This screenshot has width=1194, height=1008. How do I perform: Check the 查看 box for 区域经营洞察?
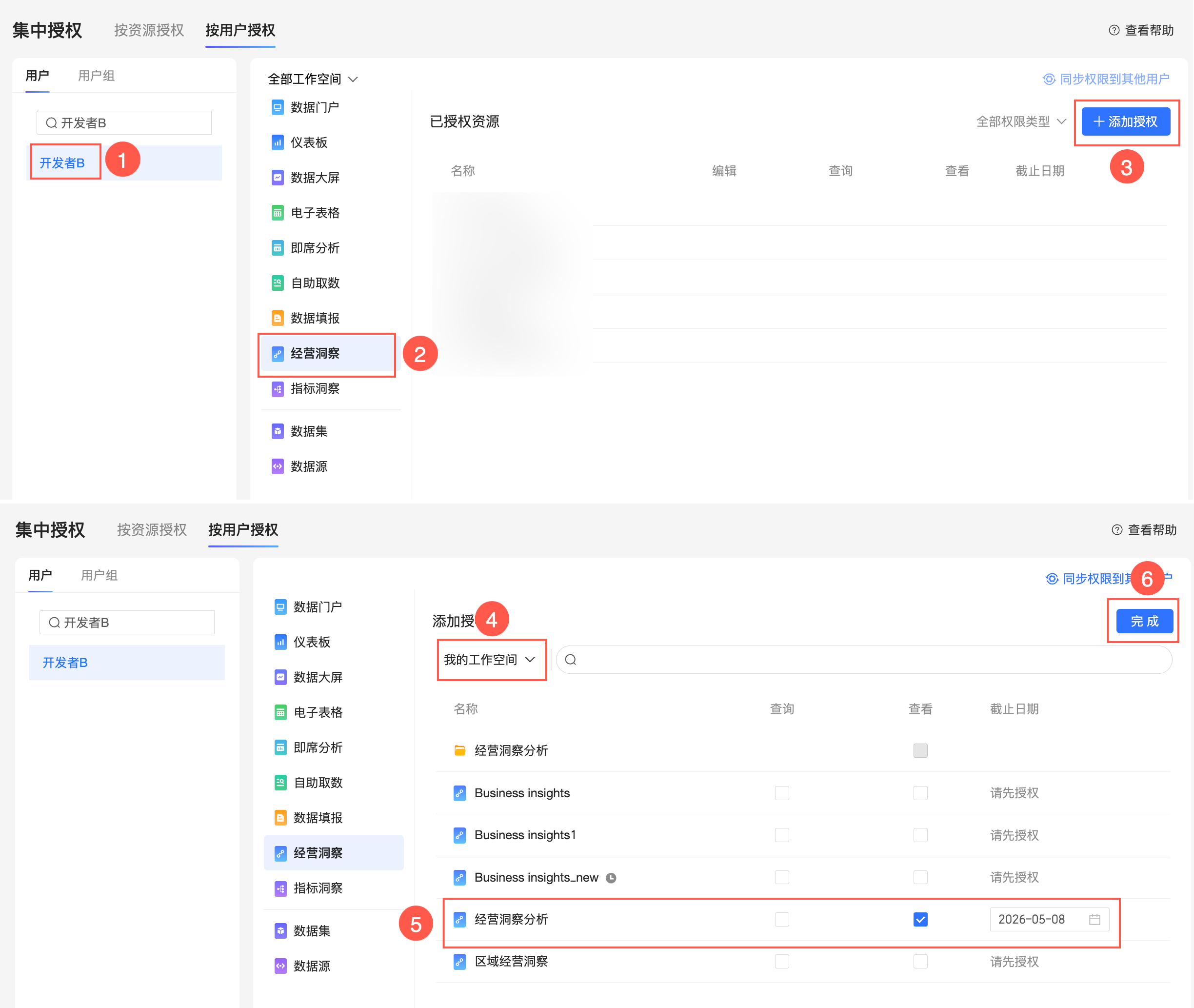click(920, 962)
